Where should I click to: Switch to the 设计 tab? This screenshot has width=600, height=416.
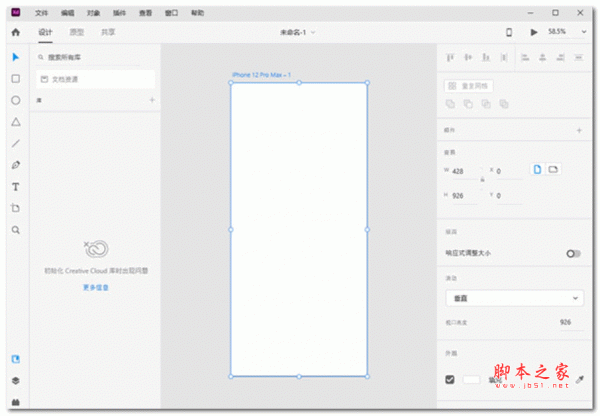(45, 33)
